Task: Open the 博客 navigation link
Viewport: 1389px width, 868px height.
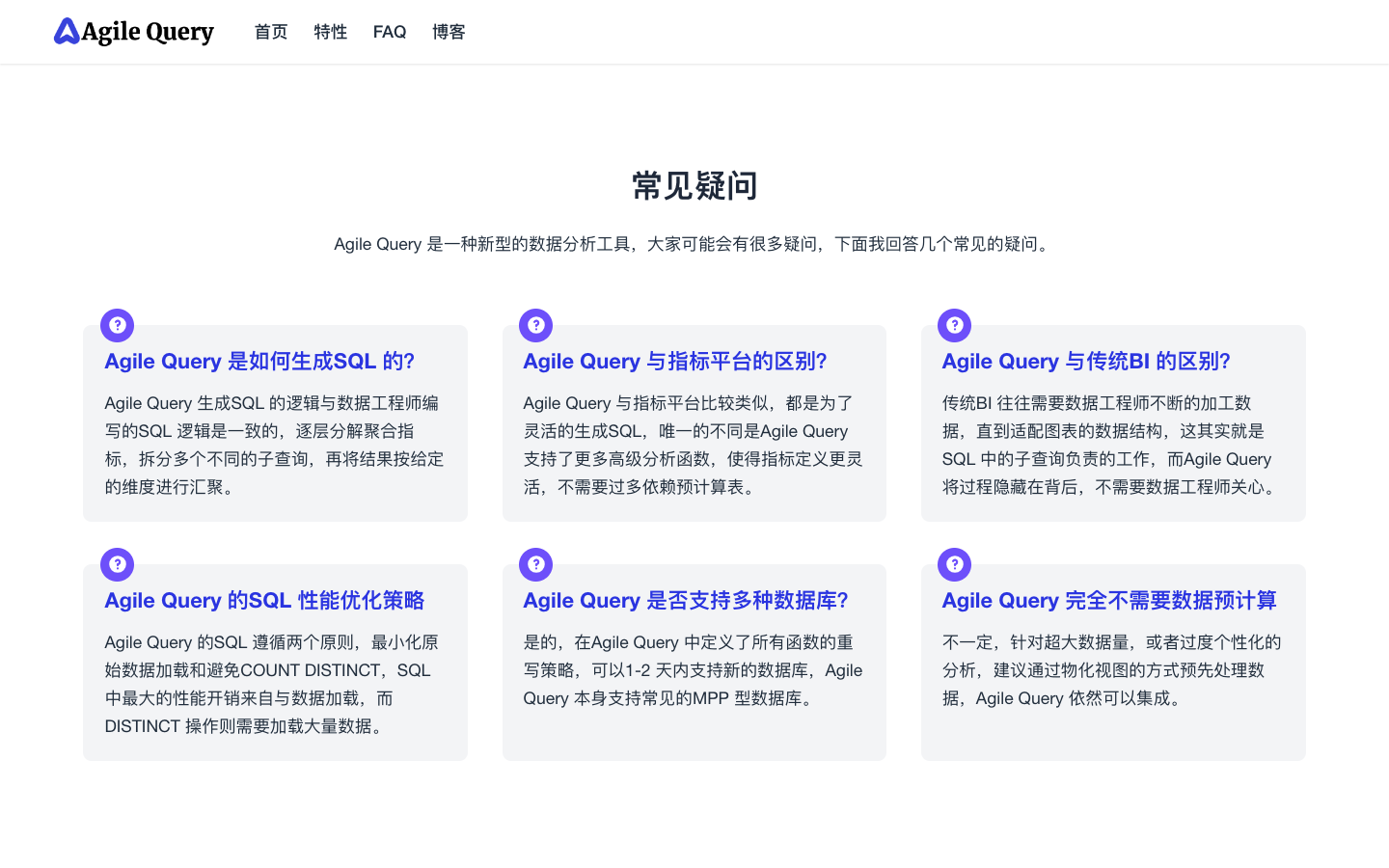Action: (x=449, y=32)
